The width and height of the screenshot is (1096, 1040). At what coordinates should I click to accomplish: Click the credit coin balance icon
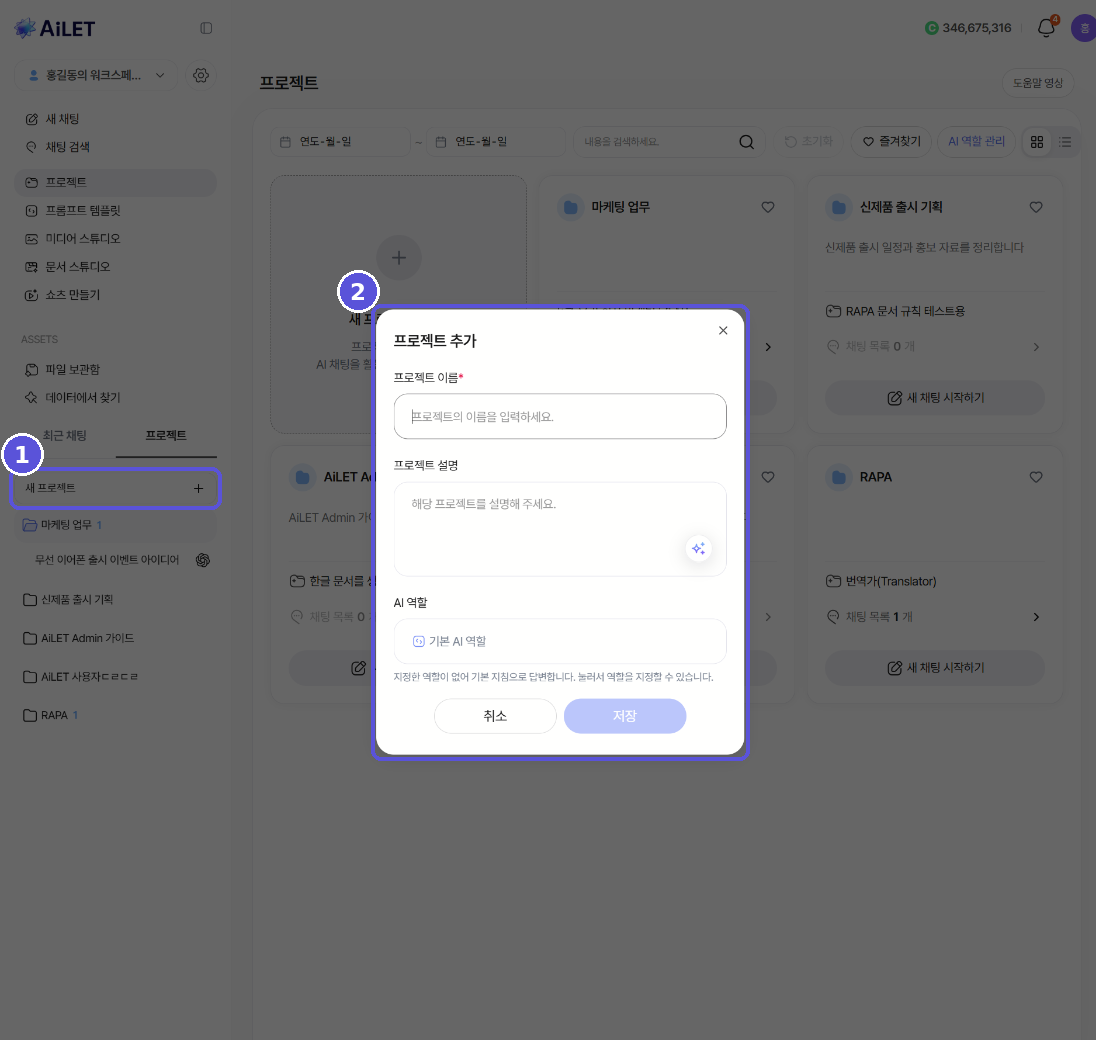point(931,28)
